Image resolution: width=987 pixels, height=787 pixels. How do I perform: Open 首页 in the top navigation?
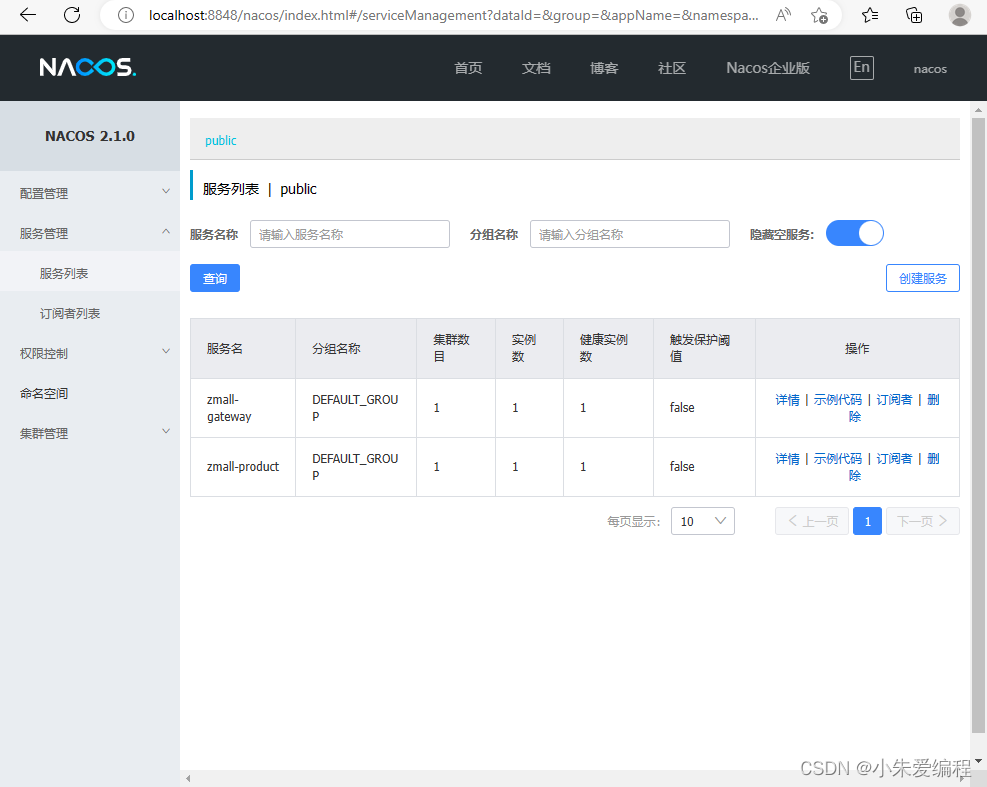468,68
